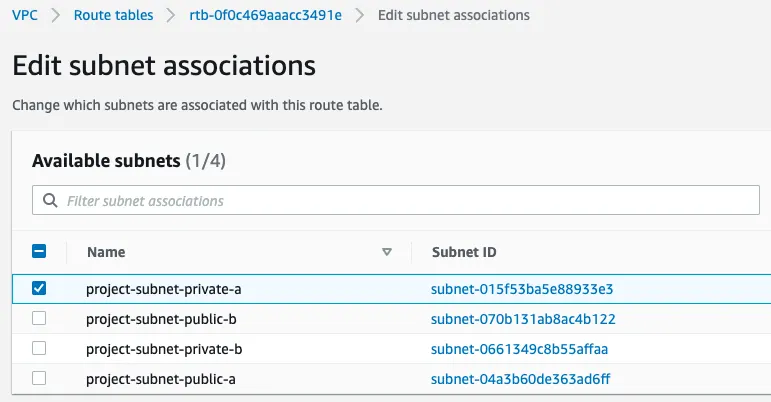Image resolution: width=771 pixels, height=402 pixels.
Task: Select the project-subnet-public-a name text
Action: point(161,379)
